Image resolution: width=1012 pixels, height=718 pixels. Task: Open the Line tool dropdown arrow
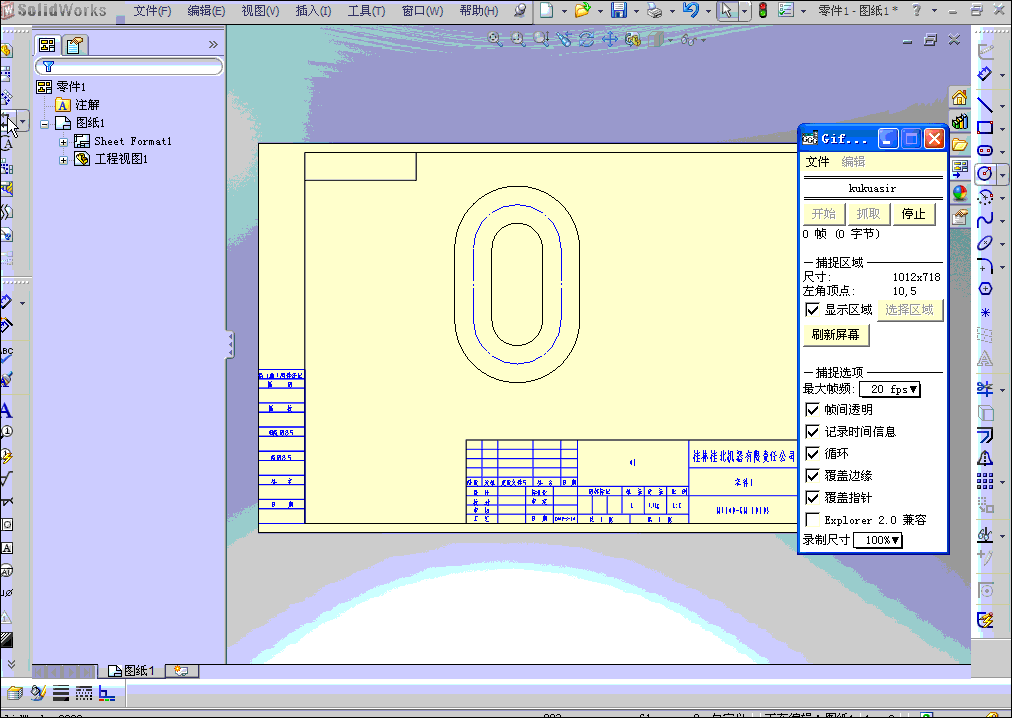[x=1002, y=105]
